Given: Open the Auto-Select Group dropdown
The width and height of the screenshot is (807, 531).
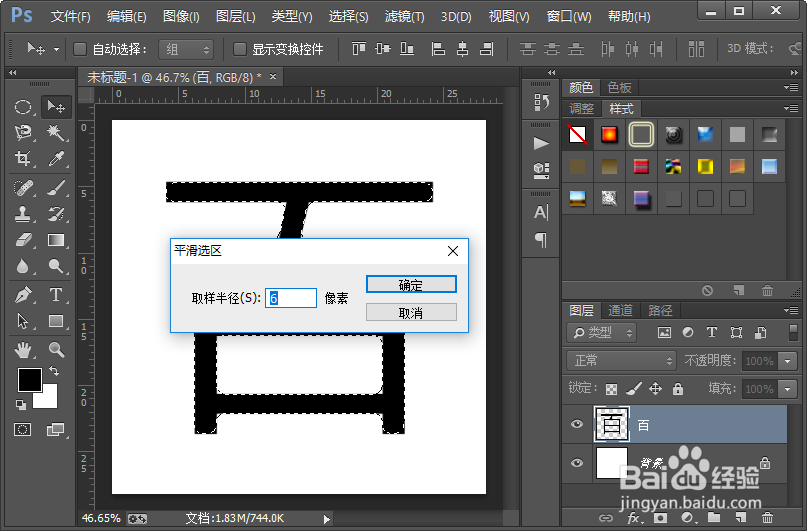Looking at the screenshot, I should (x=186, y=49).
